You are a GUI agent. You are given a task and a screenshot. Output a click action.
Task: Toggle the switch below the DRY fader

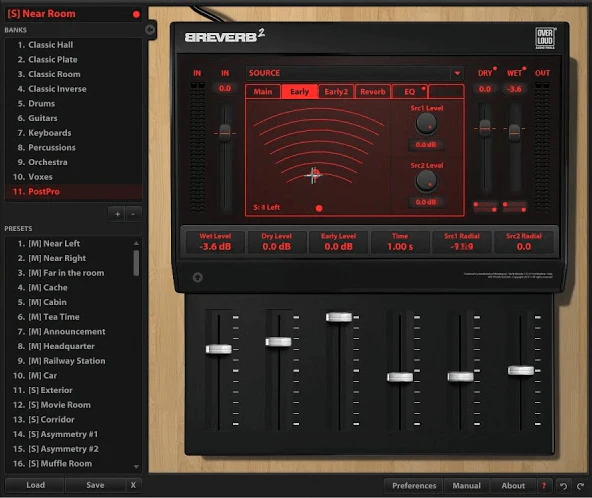pos(485,207)
